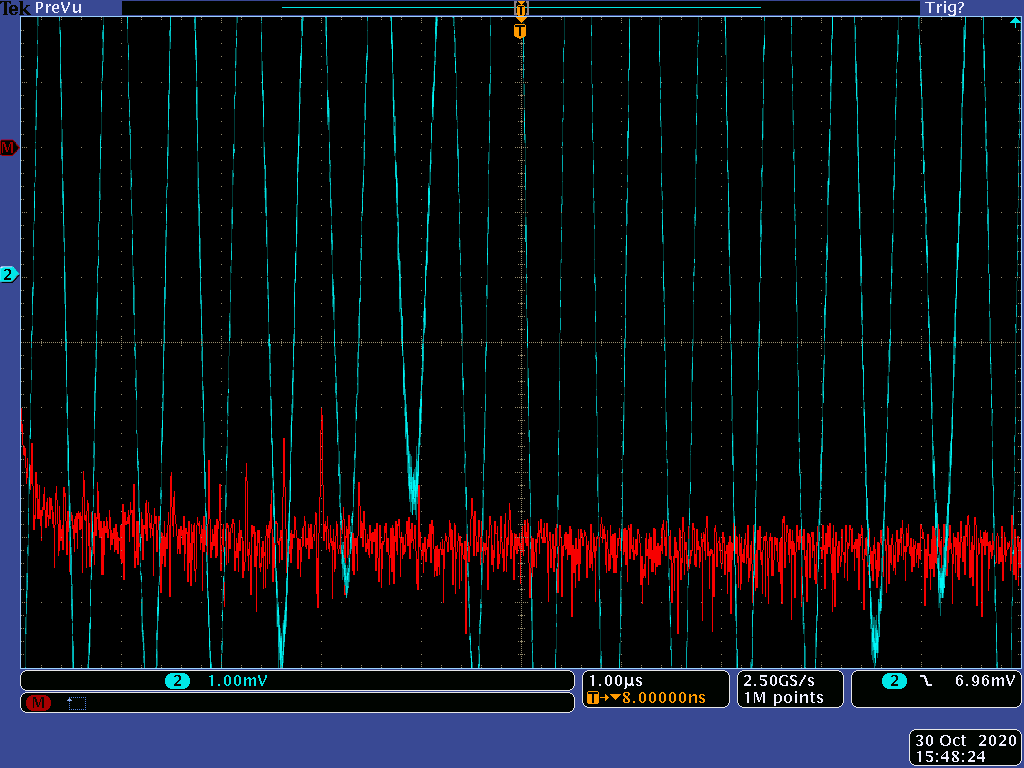Screen dimensions: 1024x768
Task: Click the 1.00µs horizontal scale readout
Action: pyautogui.click(x=616, y=681)
